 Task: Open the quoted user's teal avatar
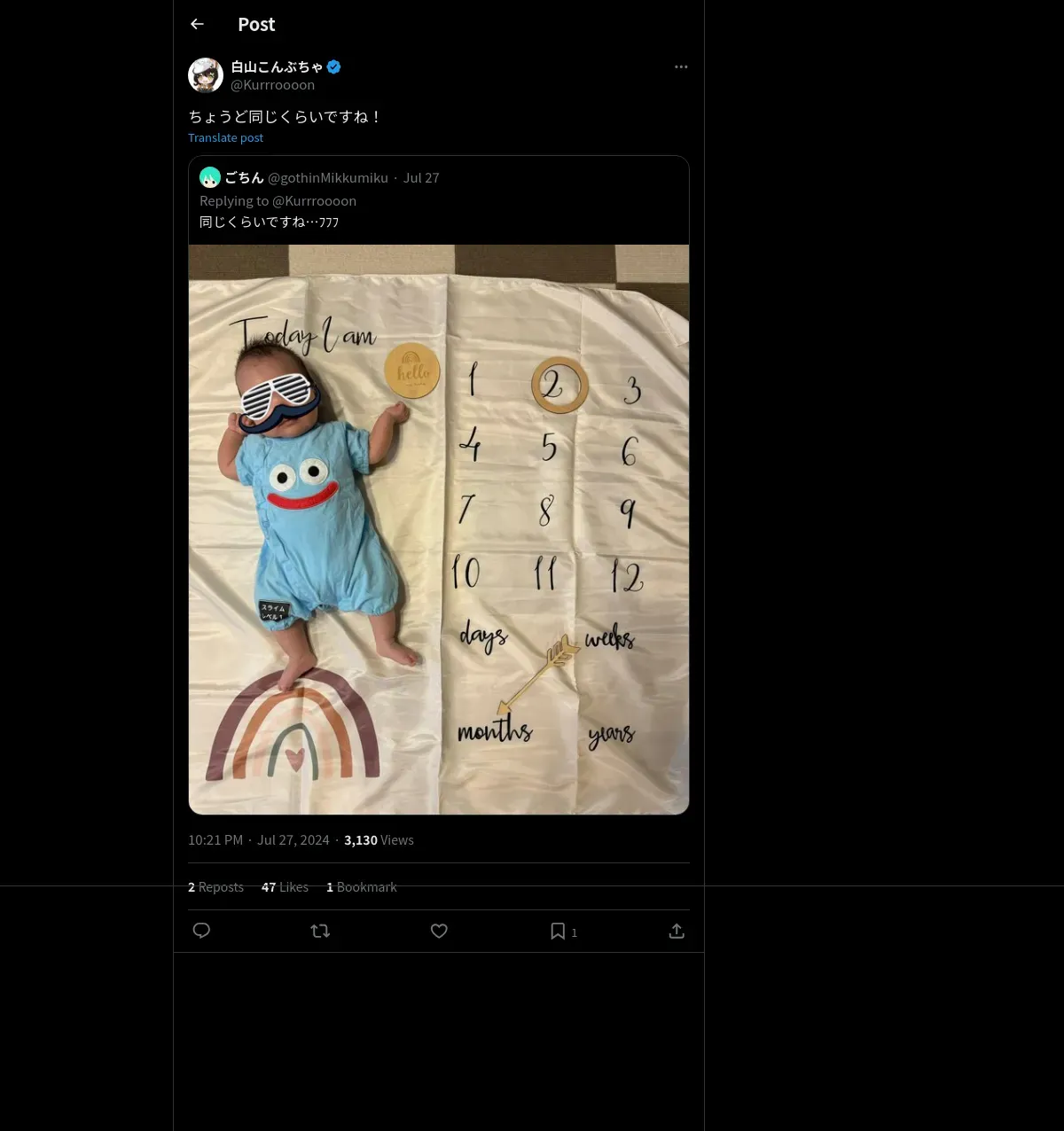tap(210, 177)
